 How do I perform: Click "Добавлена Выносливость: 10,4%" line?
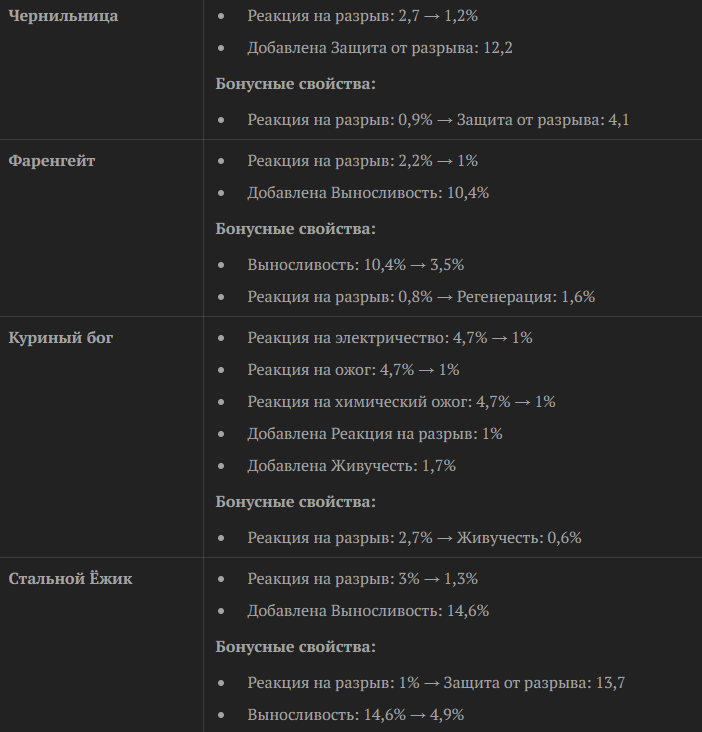[x=368, y=193]
